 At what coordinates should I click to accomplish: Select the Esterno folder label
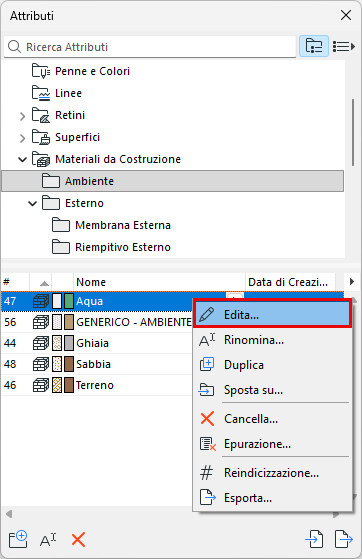click(84, 203)
